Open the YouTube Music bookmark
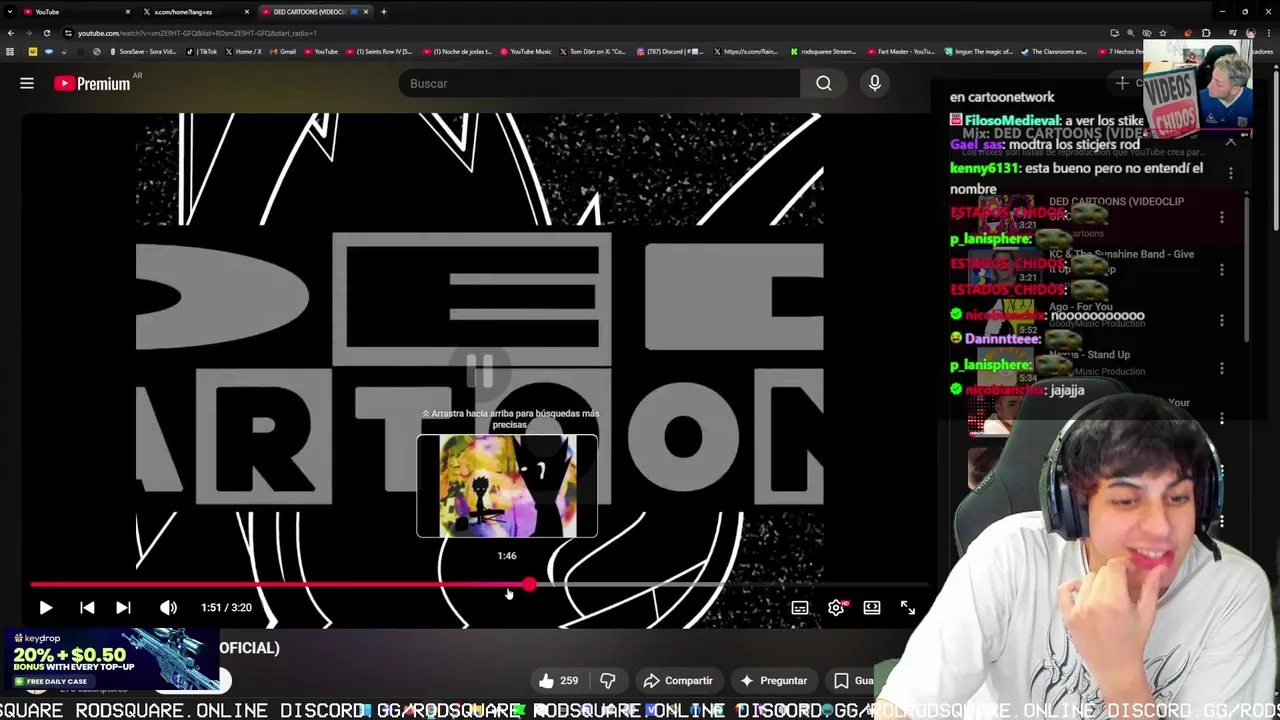 [526, 51]
